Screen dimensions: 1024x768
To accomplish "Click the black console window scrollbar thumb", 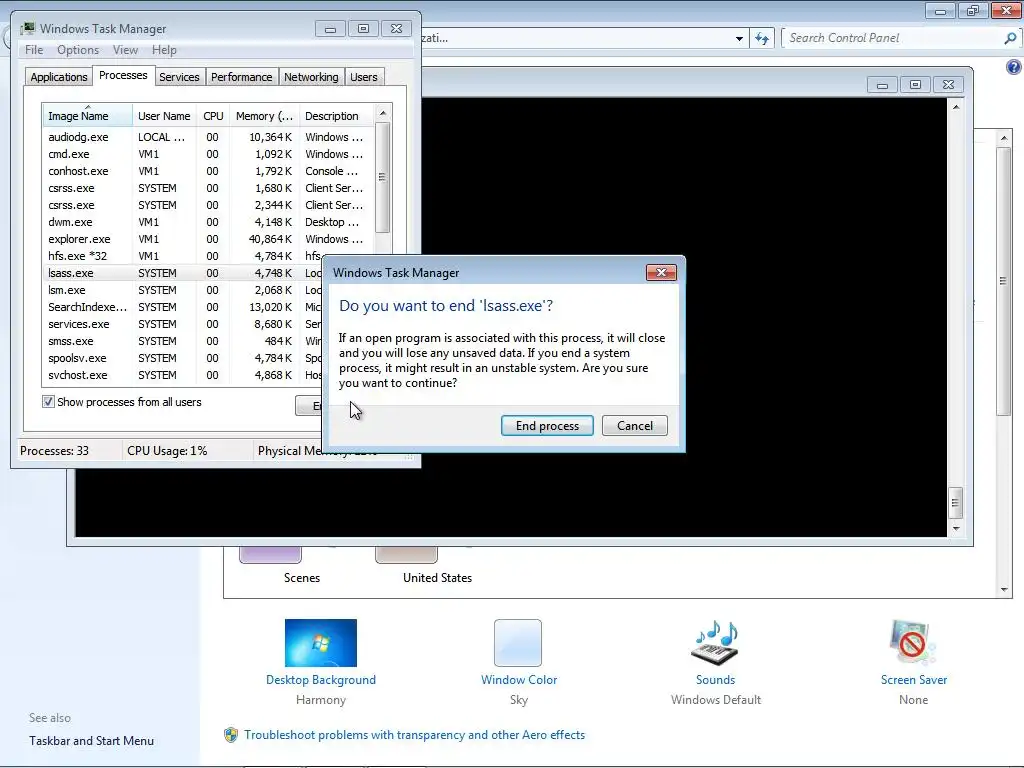I will coord(955,503).
